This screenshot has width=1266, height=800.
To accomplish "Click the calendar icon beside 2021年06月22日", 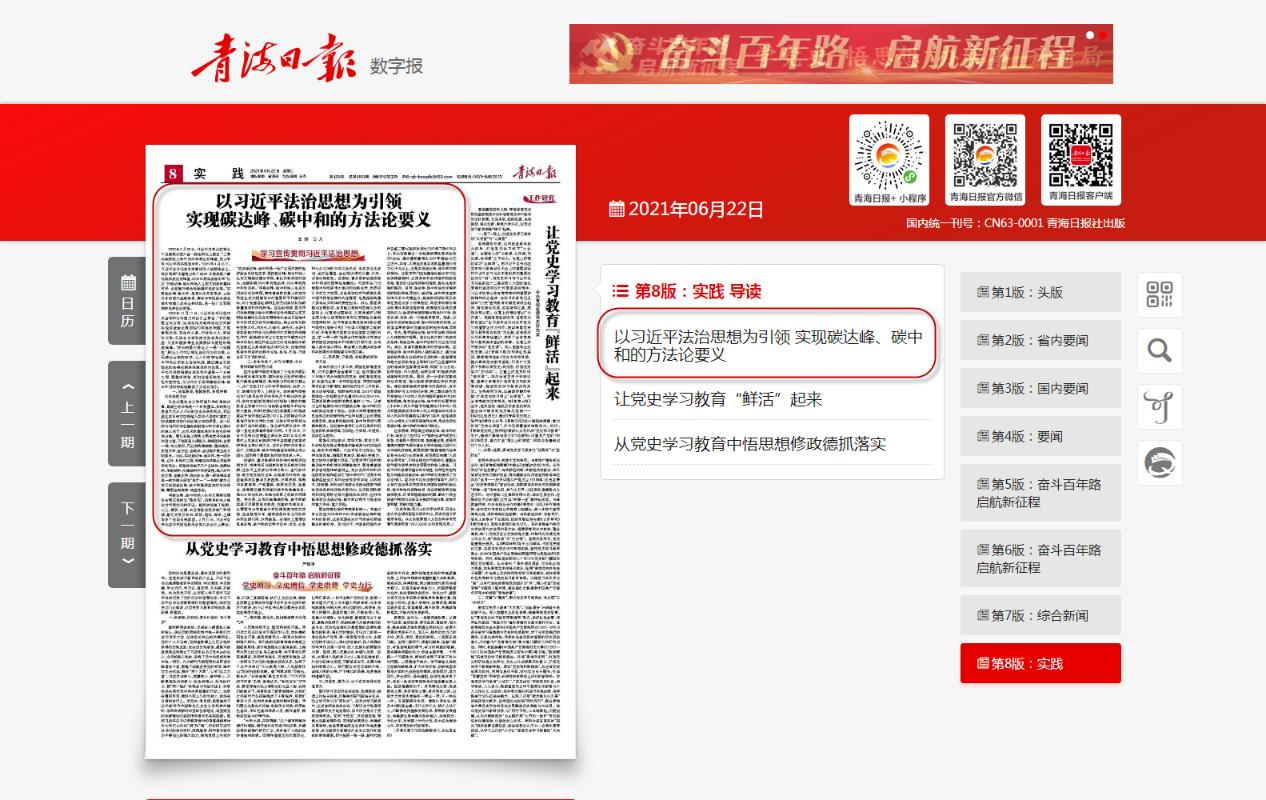I will point(617,209).
